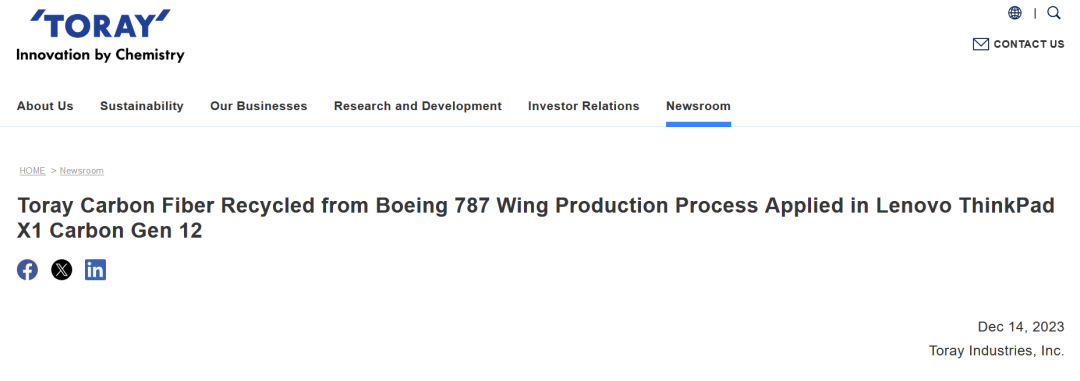Open the search magnifier icon
This screenshot has height=381, width=1080.
point(1054,12)
